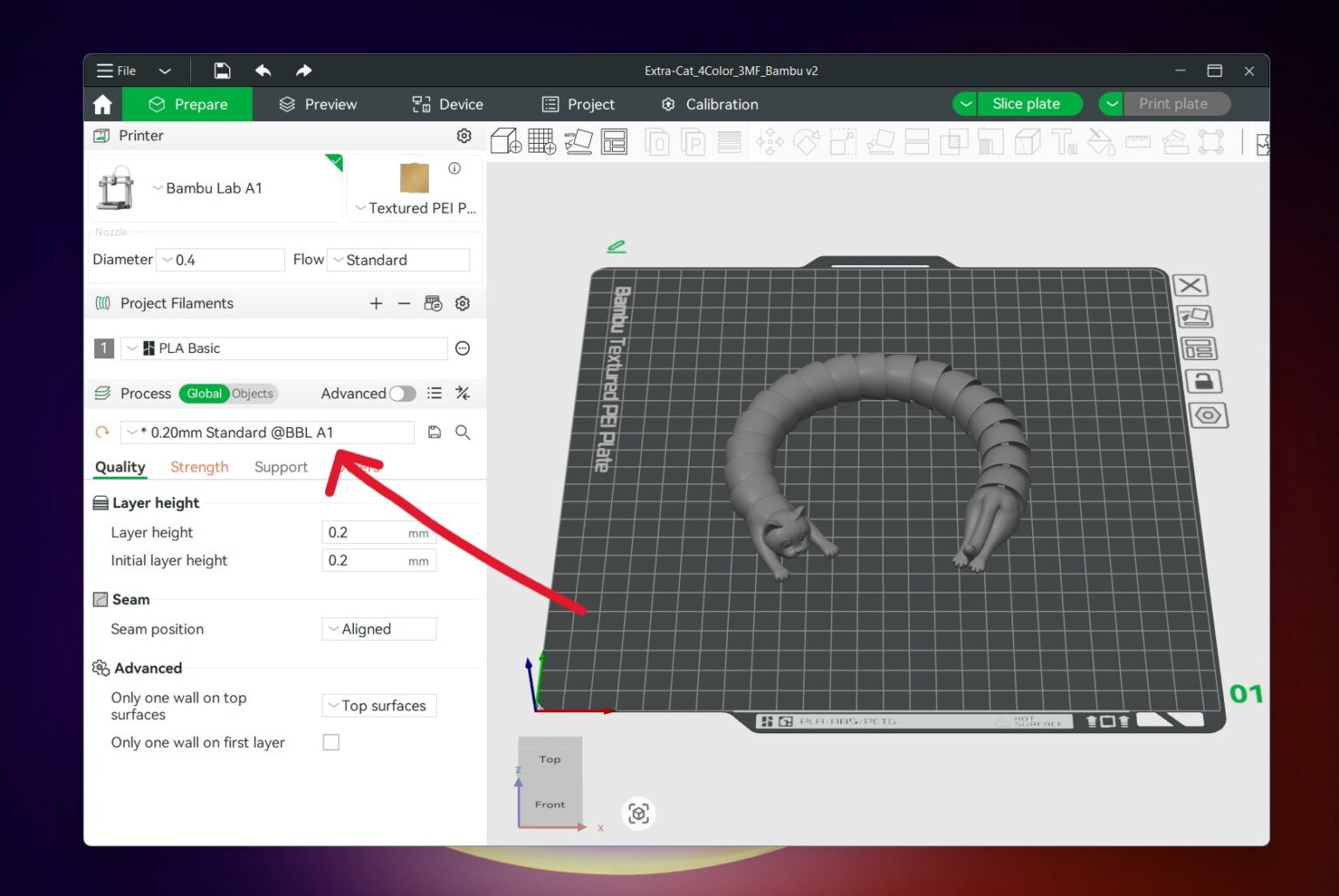The image size is (1339, 896).
Task: Click the Slice plate button
Action: [1030, 103]
